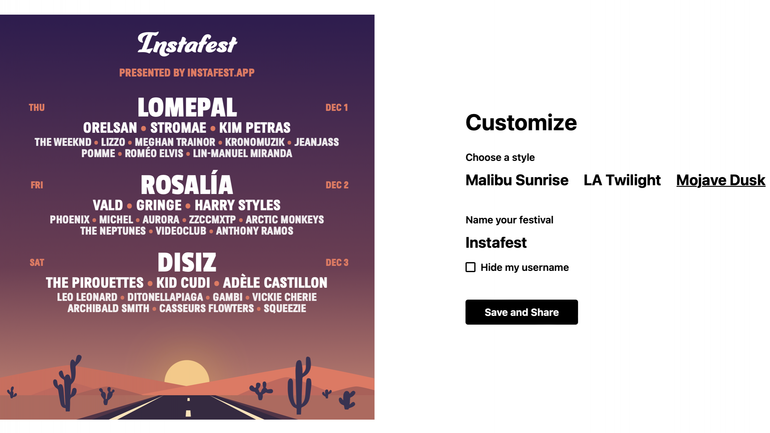Click the Instafest script logo on poster

coord(187,44)
